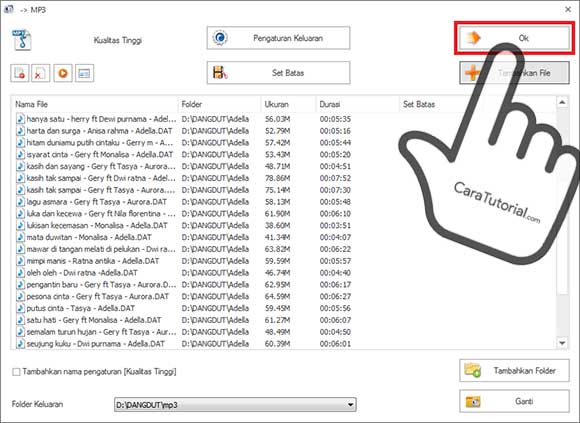Click the 00:06:22 duration cell
Viewport: 580px width, 423px height.
pyautogui.click(x=335, y=249)
